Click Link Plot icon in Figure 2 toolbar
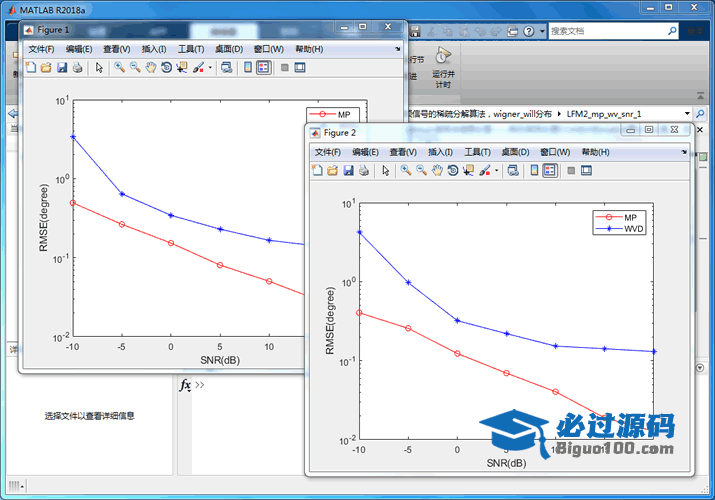715x500 pixels. [x=513, y=170]
